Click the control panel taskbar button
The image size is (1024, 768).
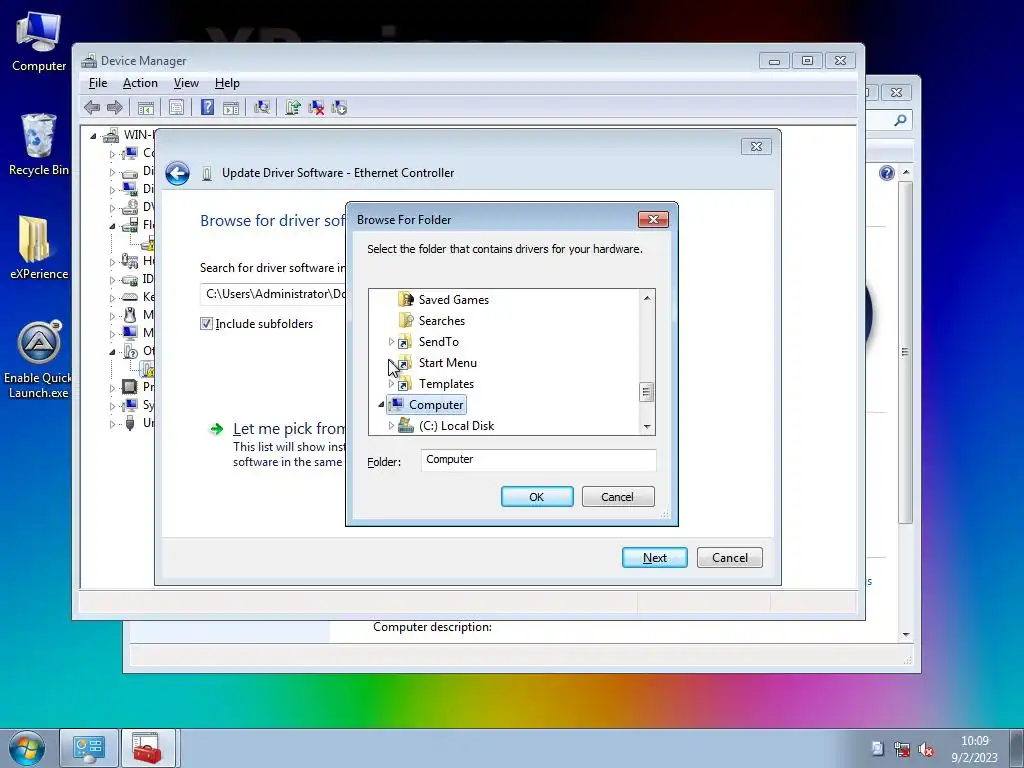coord(89,748)
